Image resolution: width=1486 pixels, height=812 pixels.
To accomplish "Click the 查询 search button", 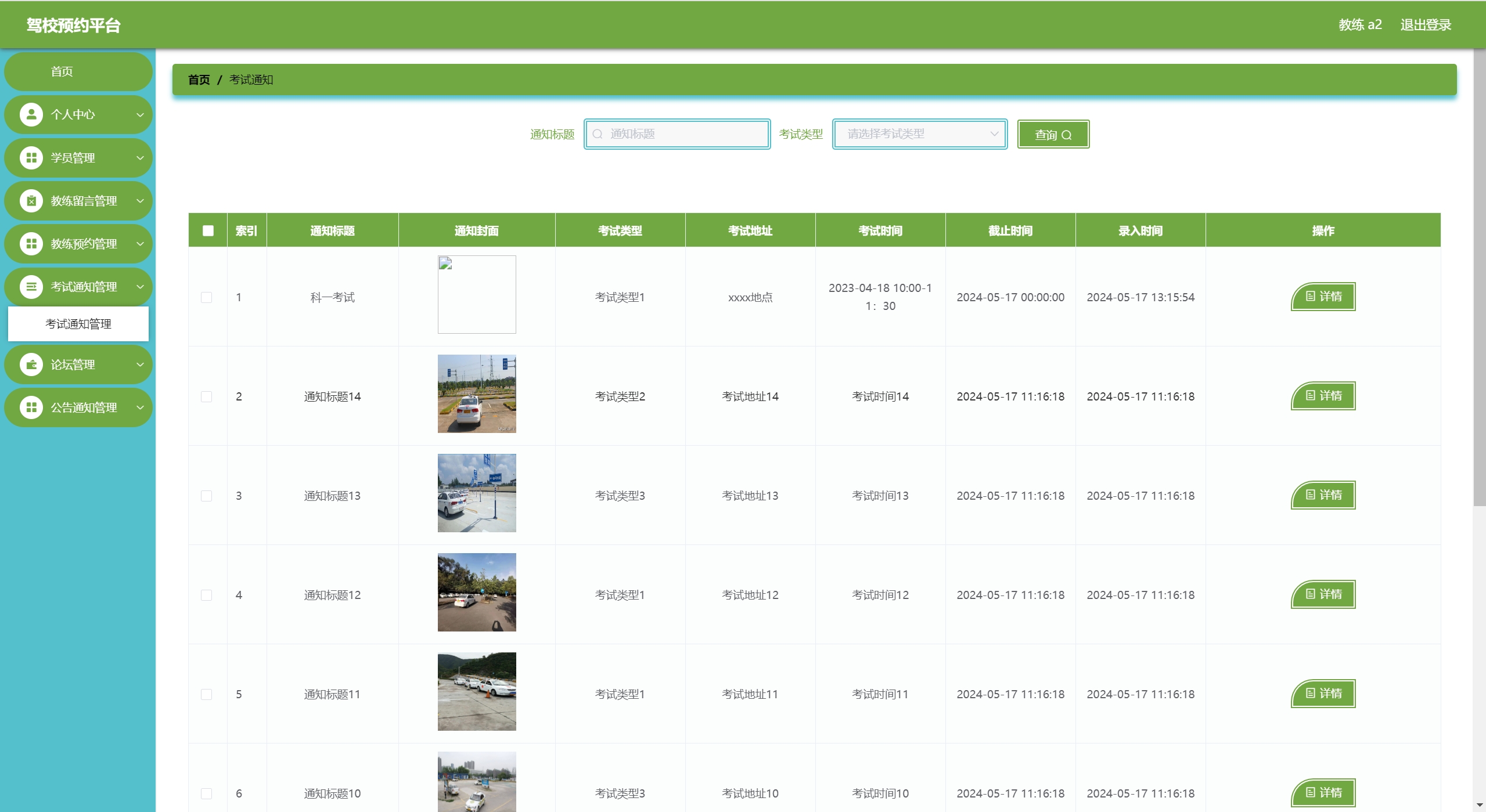I will click(1053, 135).
